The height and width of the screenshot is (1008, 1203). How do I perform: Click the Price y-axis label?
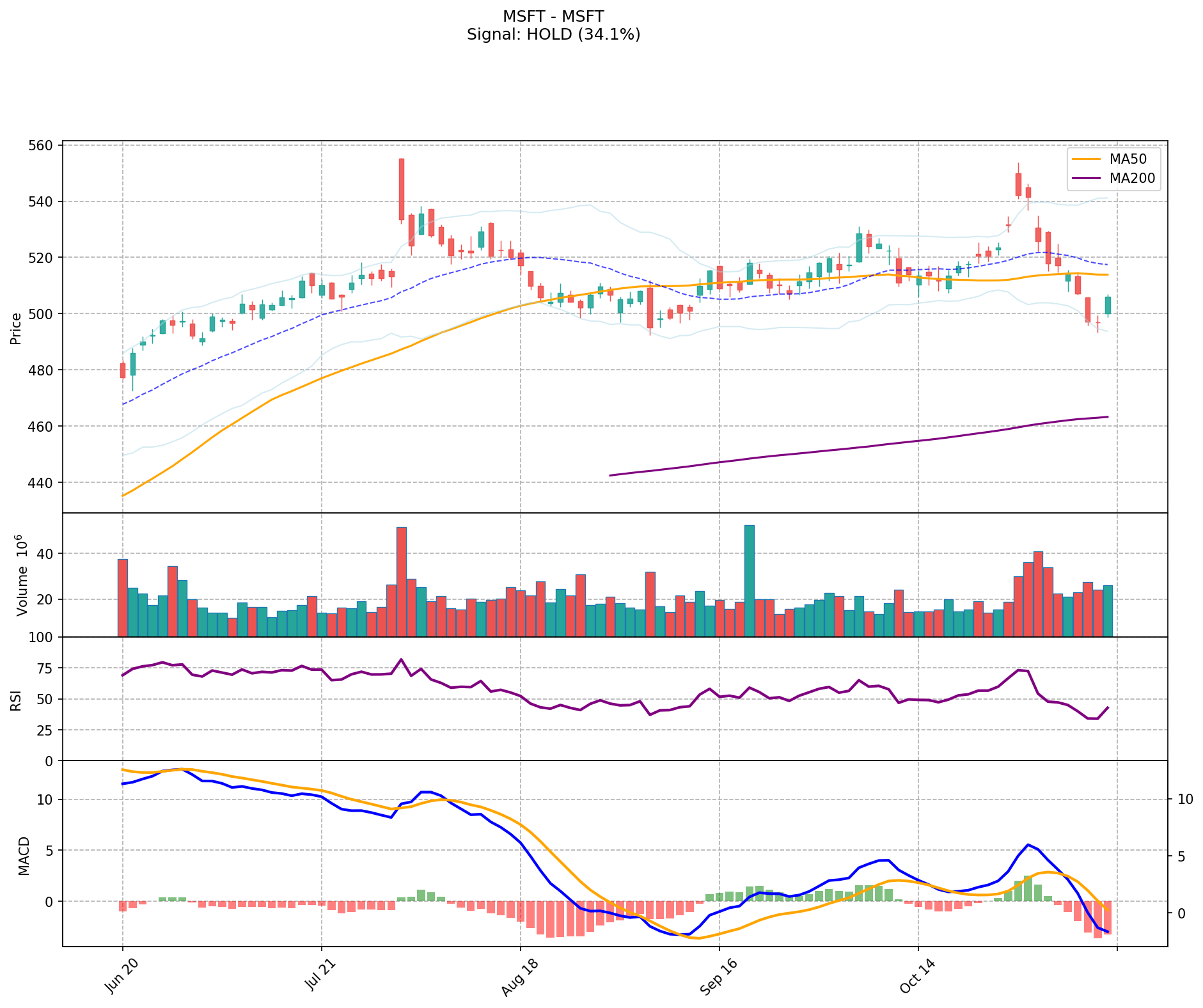coord(16,328)
